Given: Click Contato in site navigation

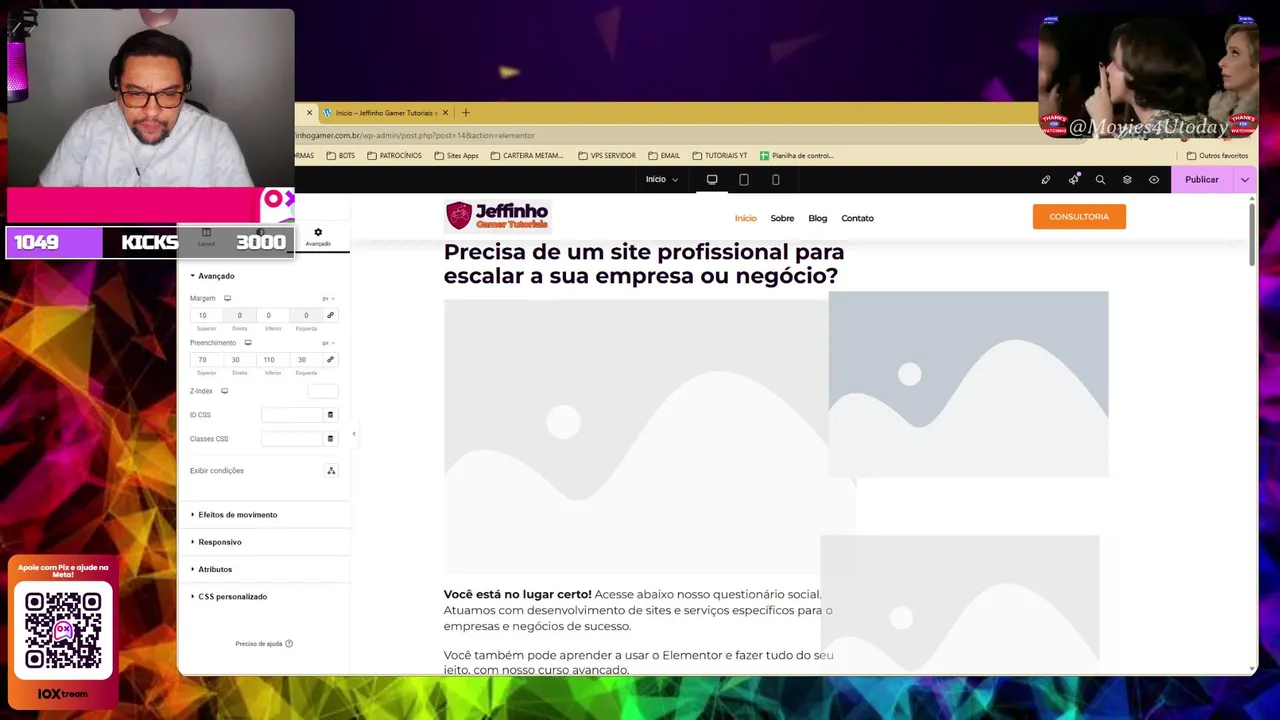Looking at the screenshot, I should pyautogui.click(x=857, y=218).
